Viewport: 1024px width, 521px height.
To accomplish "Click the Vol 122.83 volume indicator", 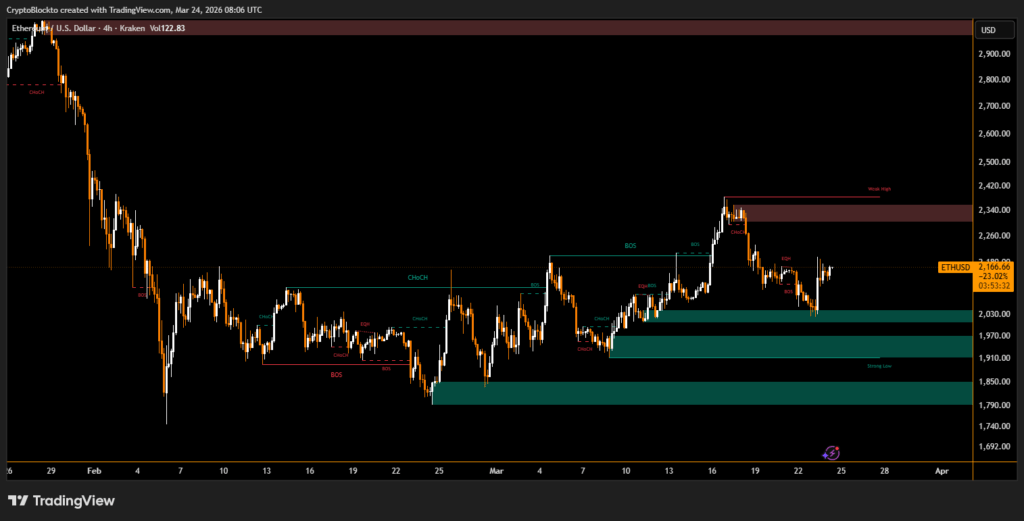I will point(165,28).
